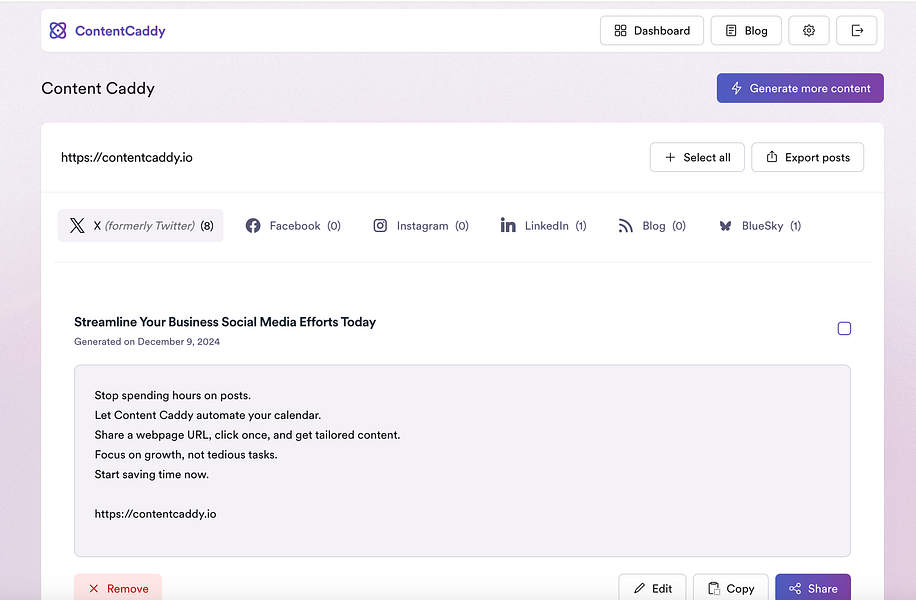This screenshot has width=916, height=600.
Task: Edit the generated post text
Action: coord(652,588)
